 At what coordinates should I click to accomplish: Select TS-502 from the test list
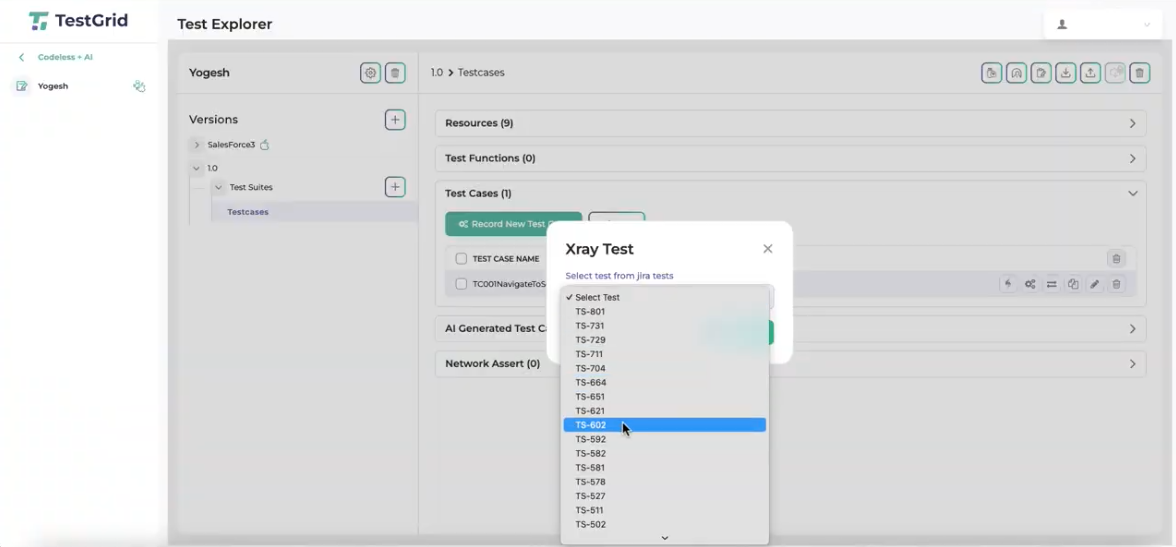click(x=664, y=525)
